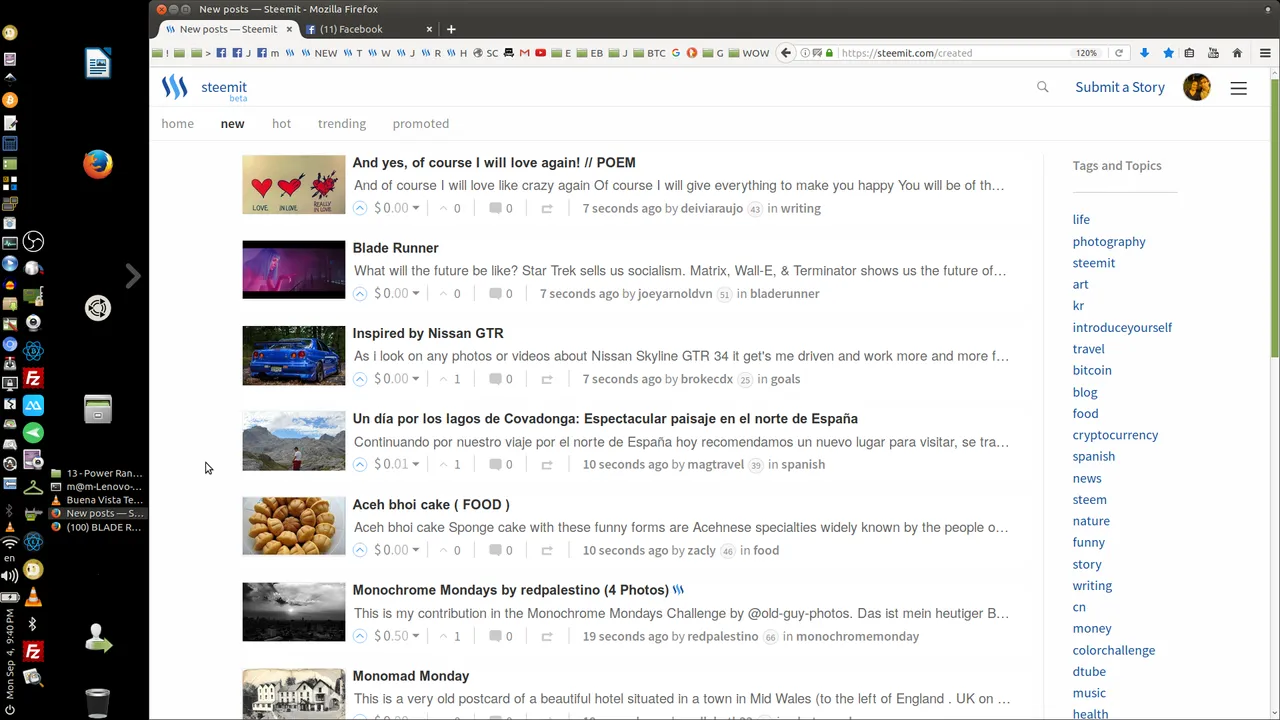Screen dimensions: 1280x720
Task: Open a new tab with plus button
Action: pyautogui.click(x=451, y=29)
